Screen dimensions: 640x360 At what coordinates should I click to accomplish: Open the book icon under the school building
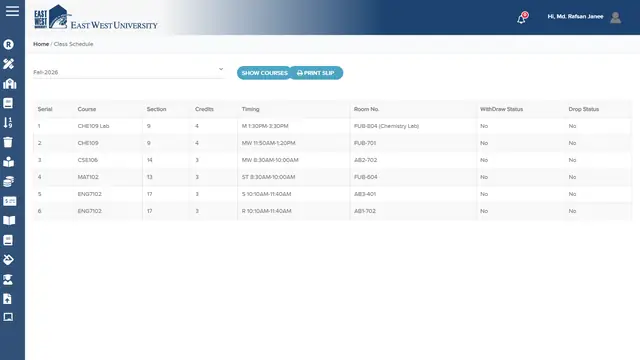[x=8, y=103]
